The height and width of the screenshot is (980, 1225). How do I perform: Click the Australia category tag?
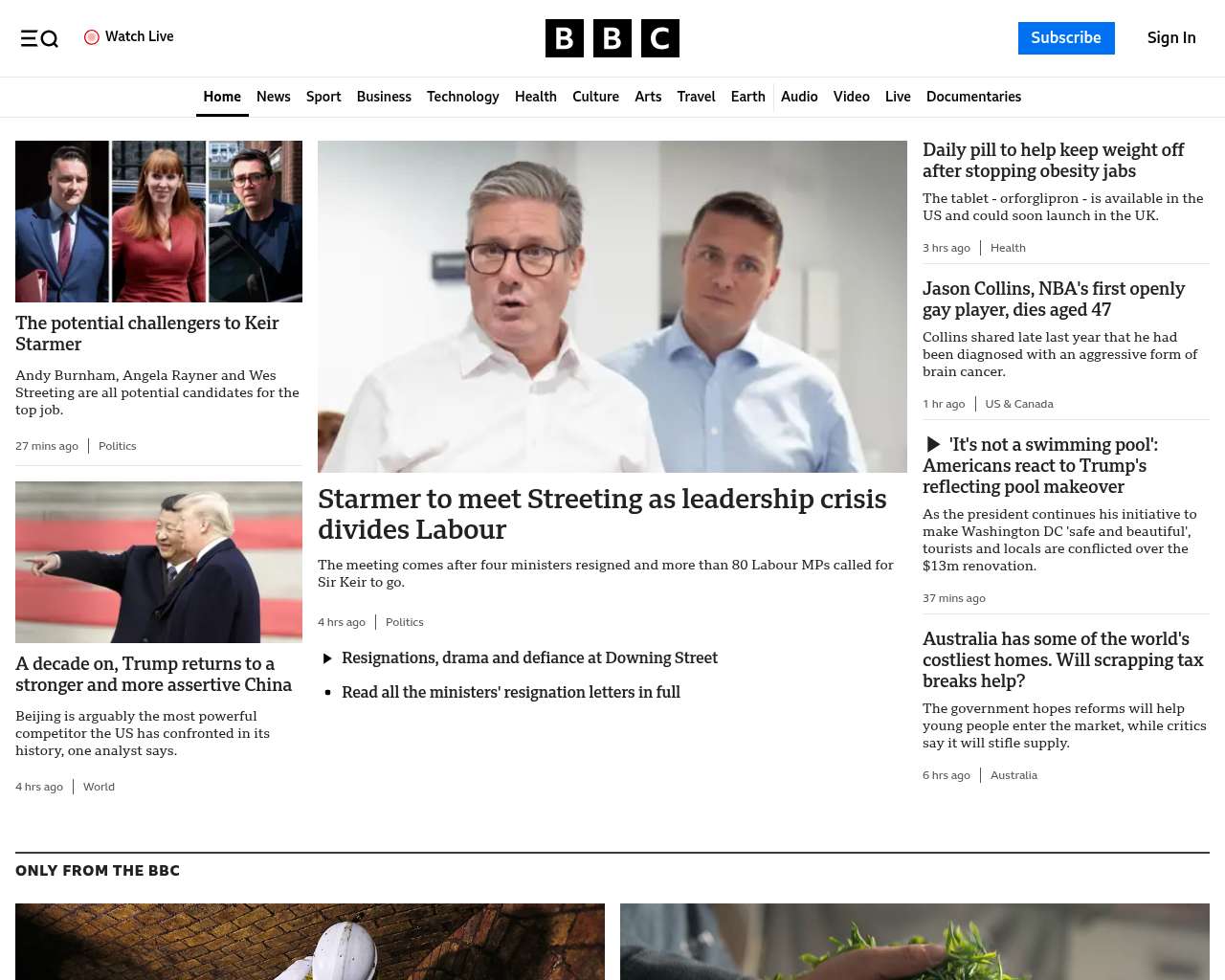pyautogui.click(x=1013, y=775)
